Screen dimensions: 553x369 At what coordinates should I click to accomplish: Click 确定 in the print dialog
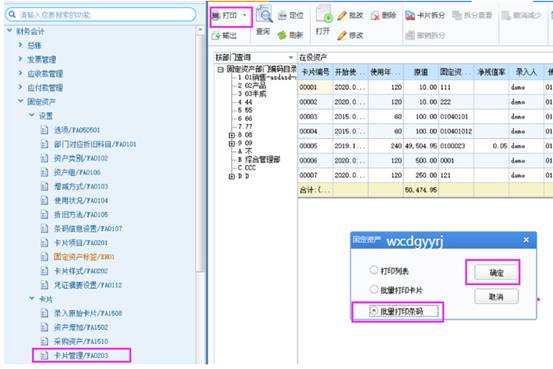[x=496, y=273]
